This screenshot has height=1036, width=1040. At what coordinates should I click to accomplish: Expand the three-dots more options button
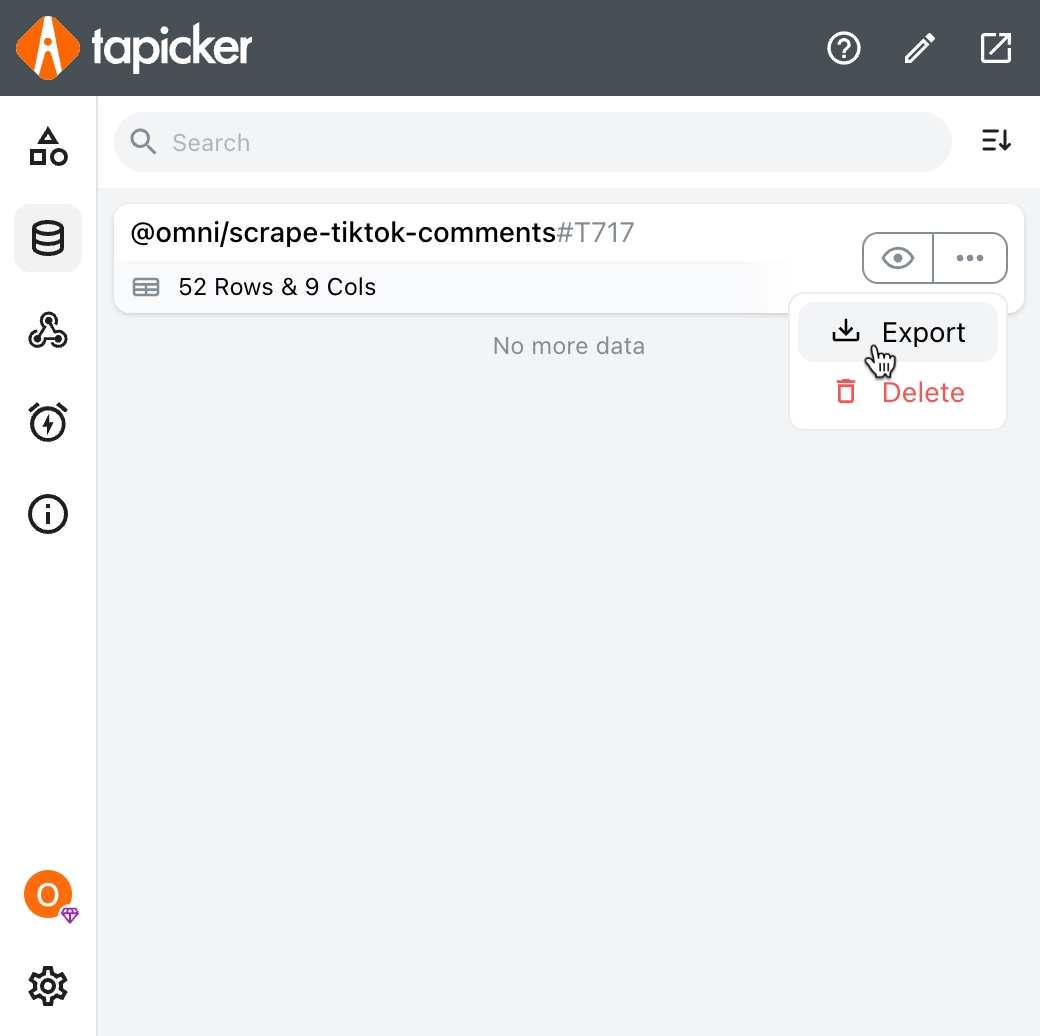970,258
